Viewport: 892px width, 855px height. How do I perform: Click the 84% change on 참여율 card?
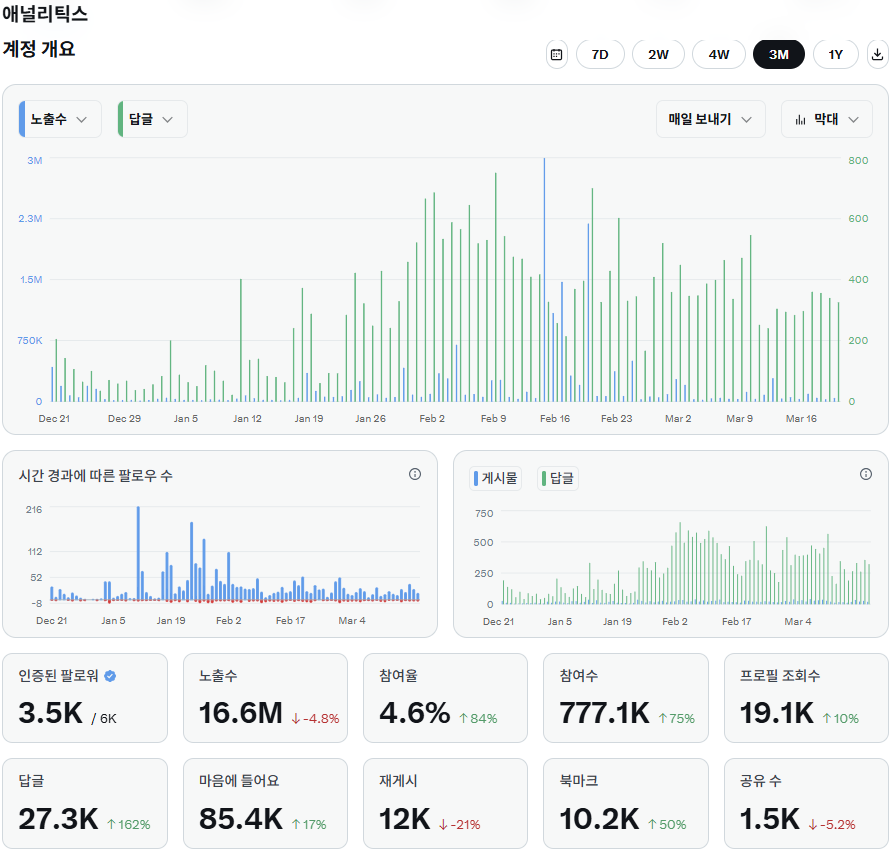[x=478, y=718]
